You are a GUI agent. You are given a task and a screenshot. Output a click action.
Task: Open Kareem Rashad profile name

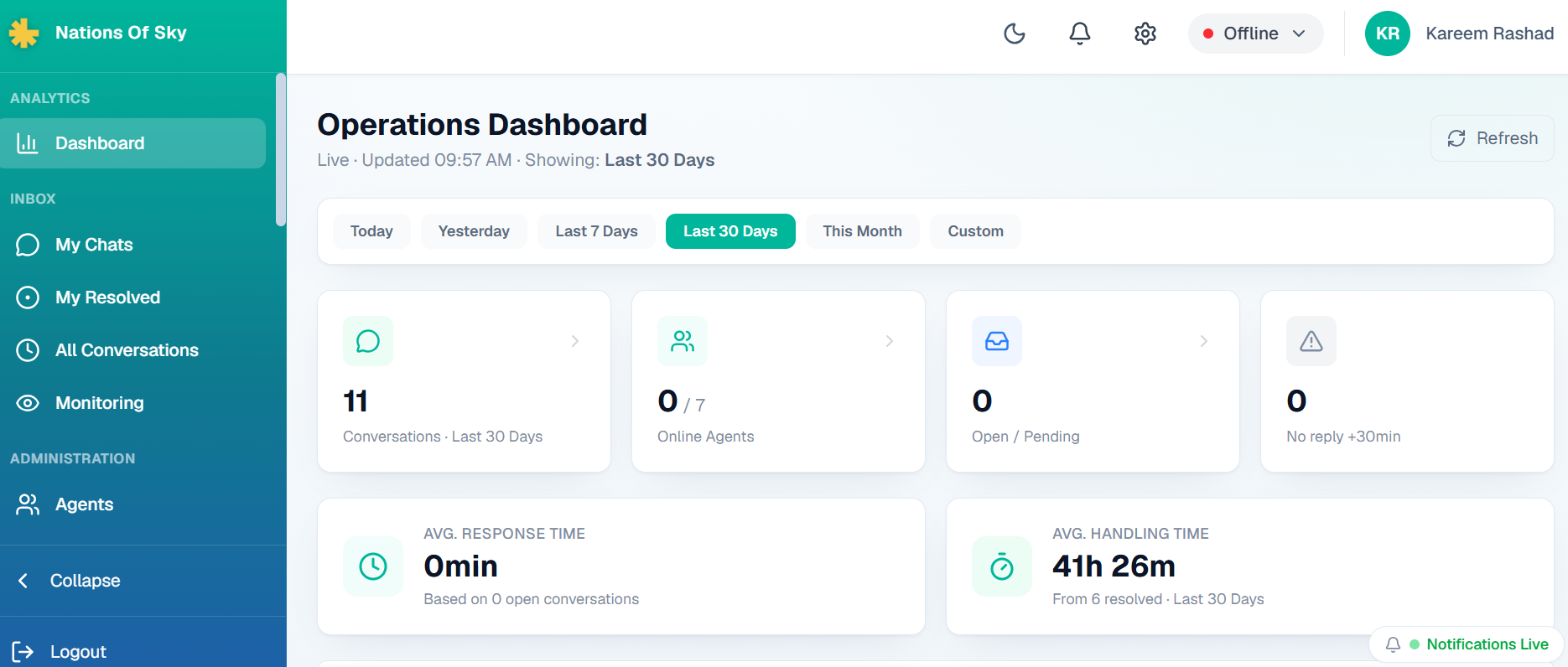point(1489,34)
